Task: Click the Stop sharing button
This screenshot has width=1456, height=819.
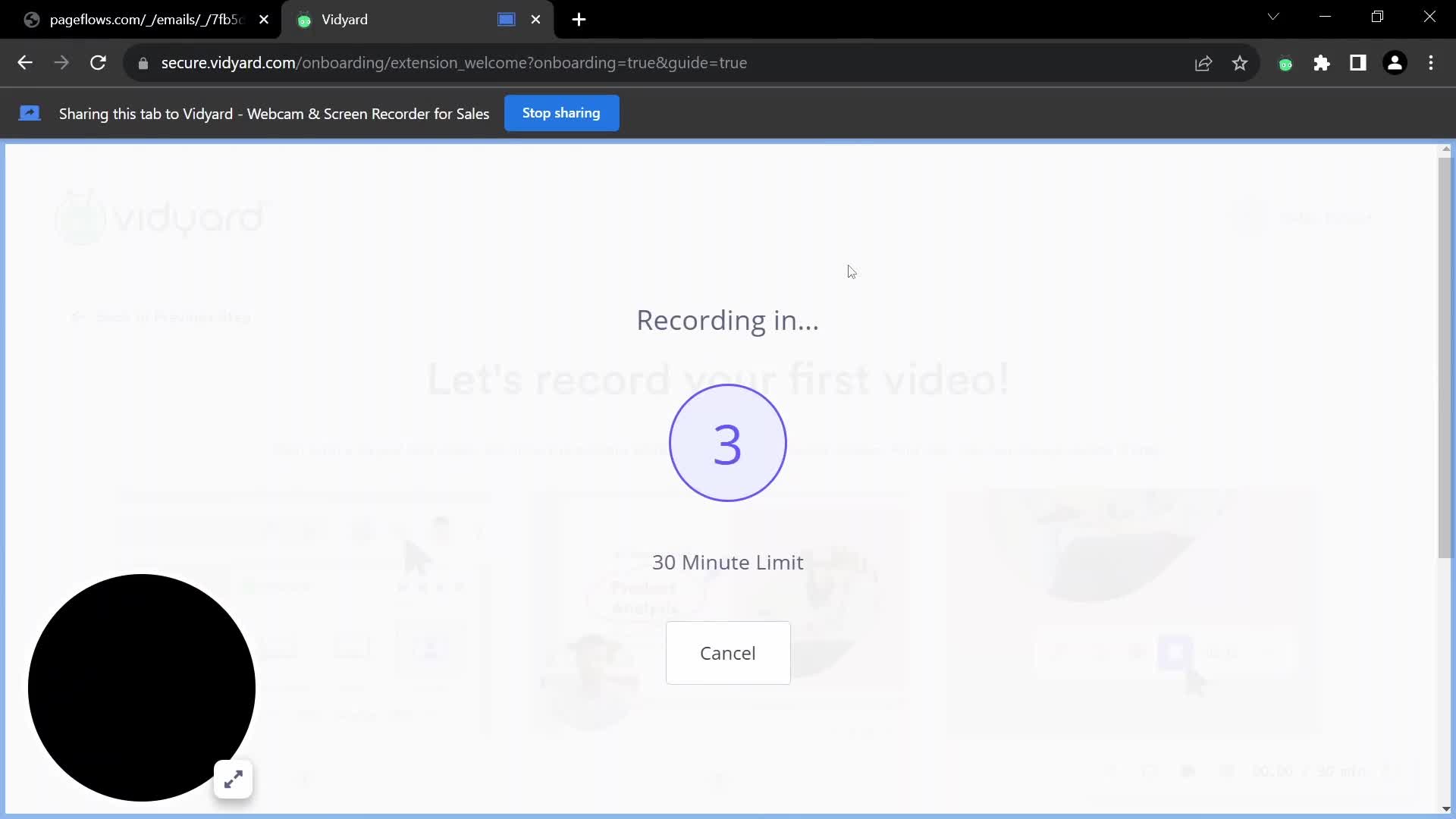Action: tap(562, 113)
